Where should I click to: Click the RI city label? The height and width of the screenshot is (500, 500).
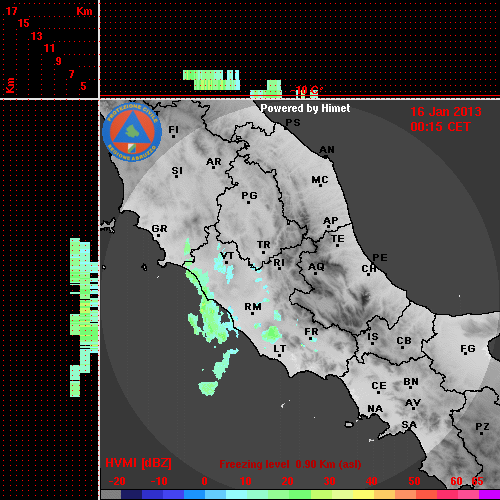[x=279, y=263]
